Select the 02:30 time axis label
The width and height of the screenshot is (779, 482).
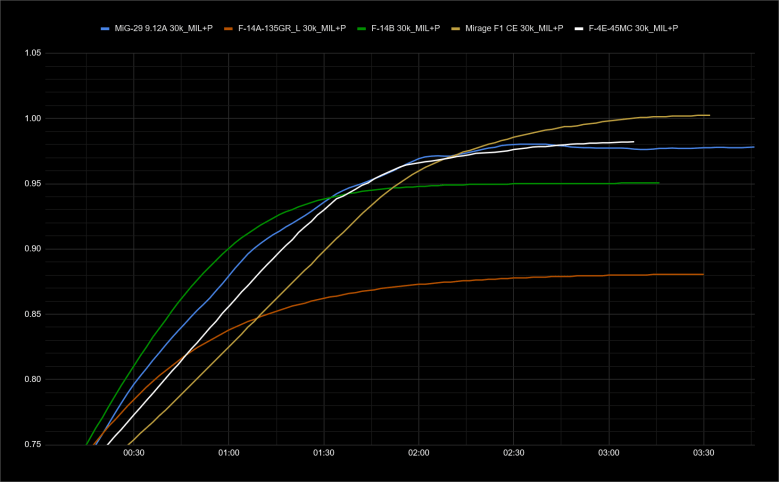(514, 454)
